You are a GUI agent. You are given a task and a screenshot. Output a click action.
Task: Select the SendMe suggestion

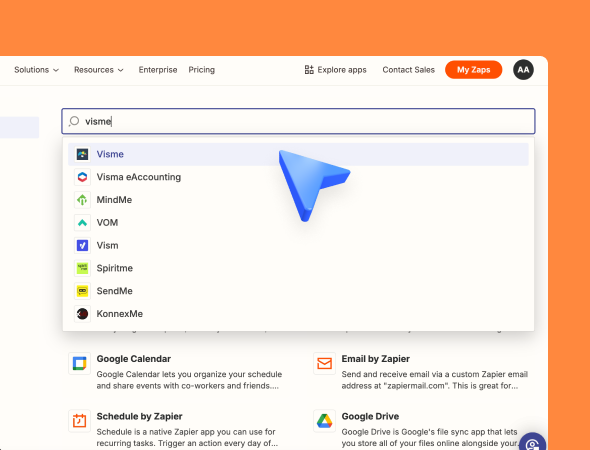pyautogui.click(x=298, y=291)
